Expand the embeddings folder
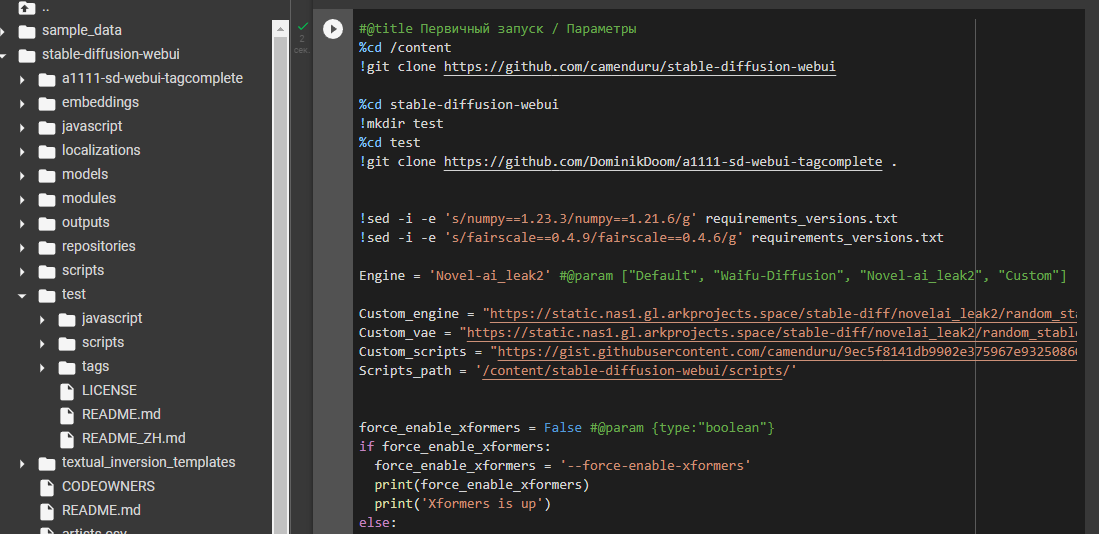1099x534 pixels. click(x=22, y=103)
